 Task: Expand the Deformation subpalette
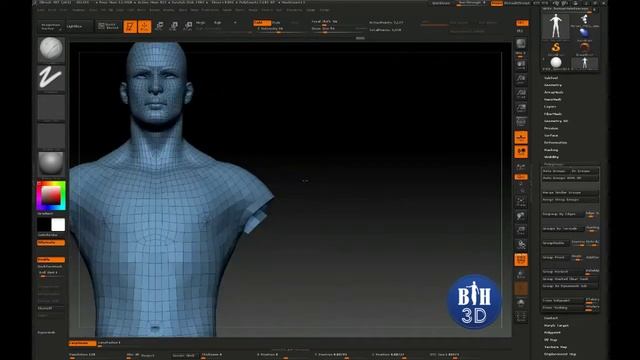pyautogui.click(x=556, y=142)
